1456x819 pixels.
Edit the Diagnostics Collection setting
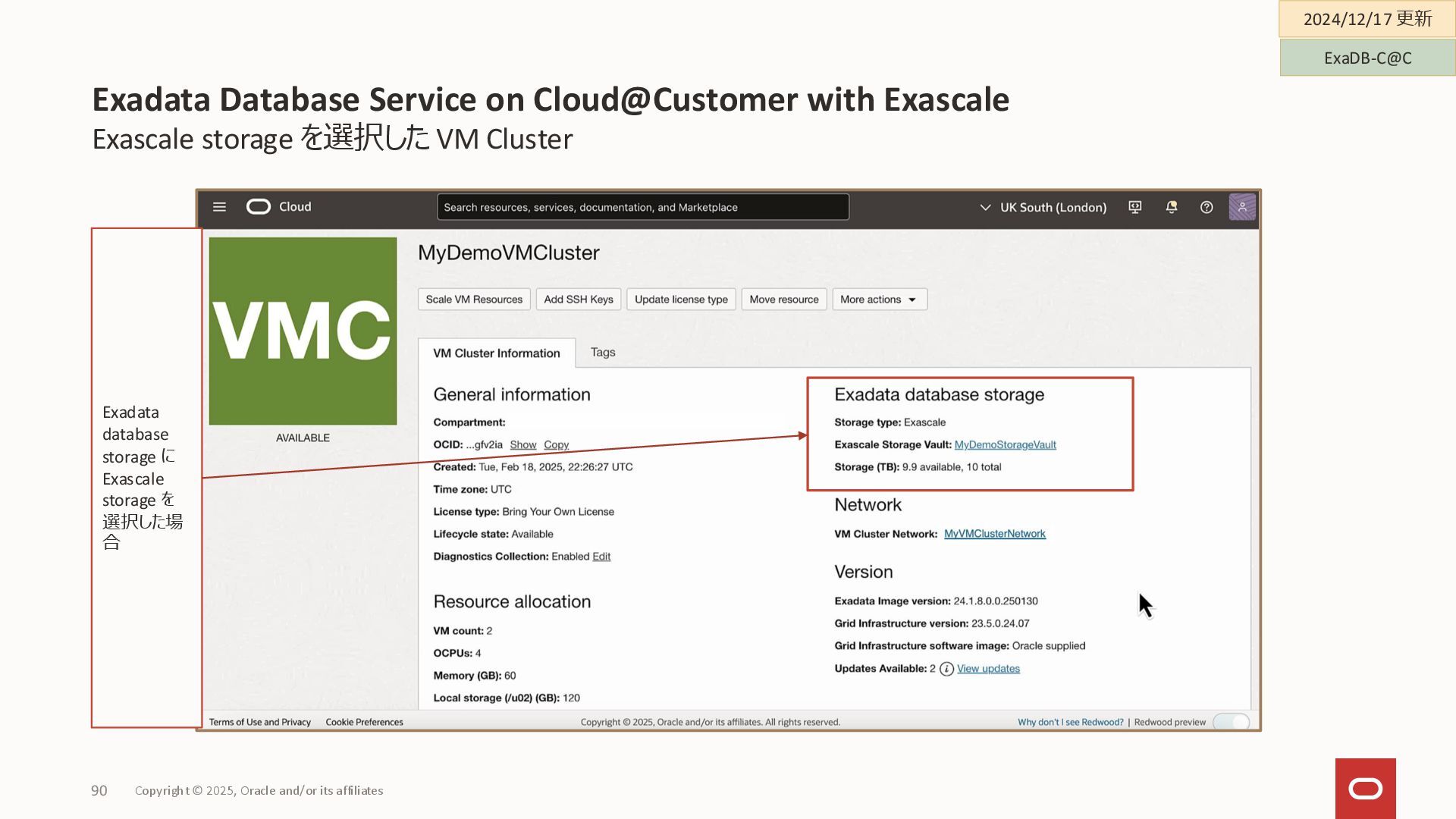[x=601, y=557]
